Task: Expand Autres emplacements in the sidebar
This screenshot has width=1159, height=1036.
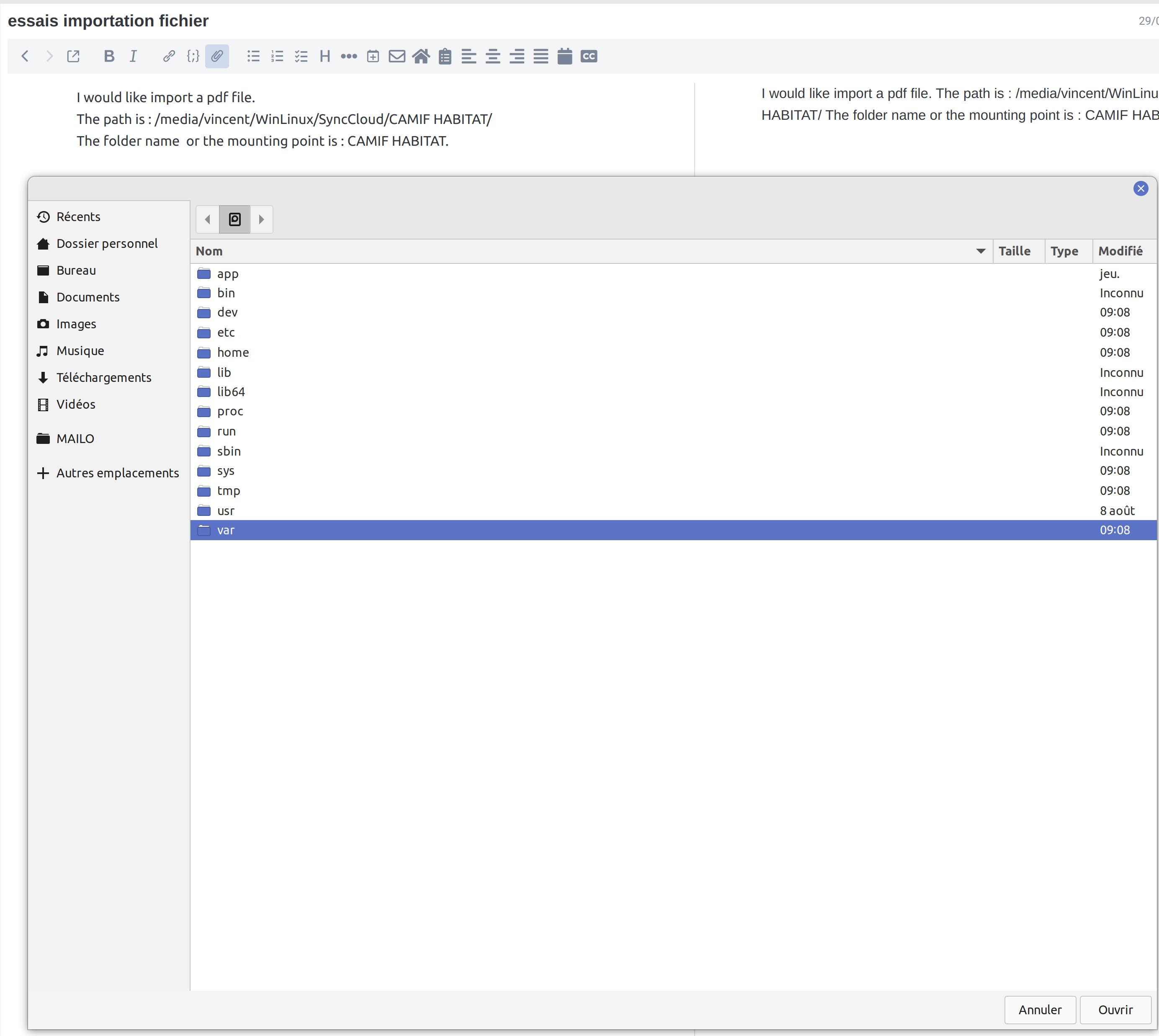Action: 118,472
